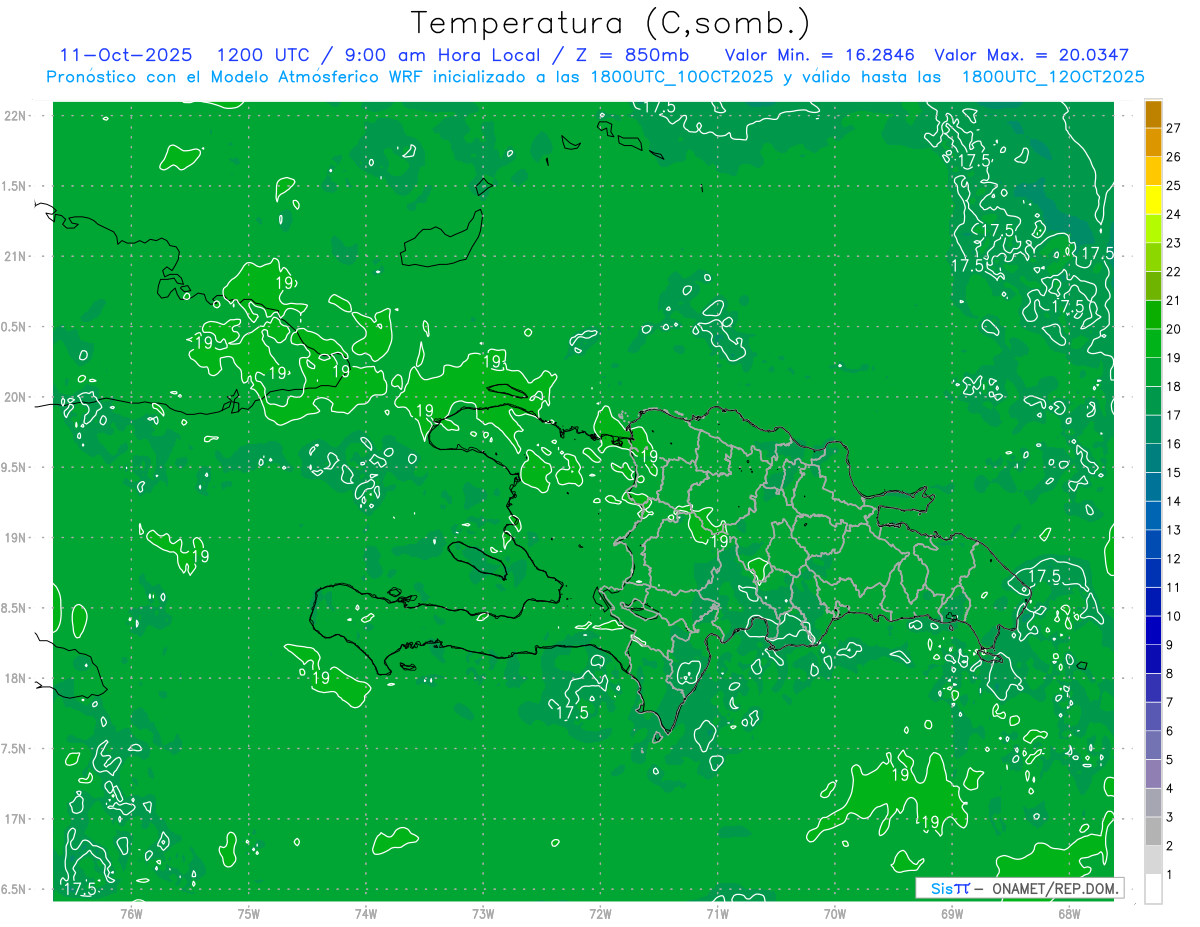Viewport: 1200px width, 927px height.
Task: Click the green swatch between 19 and 20
Action: coord(1153,343)
